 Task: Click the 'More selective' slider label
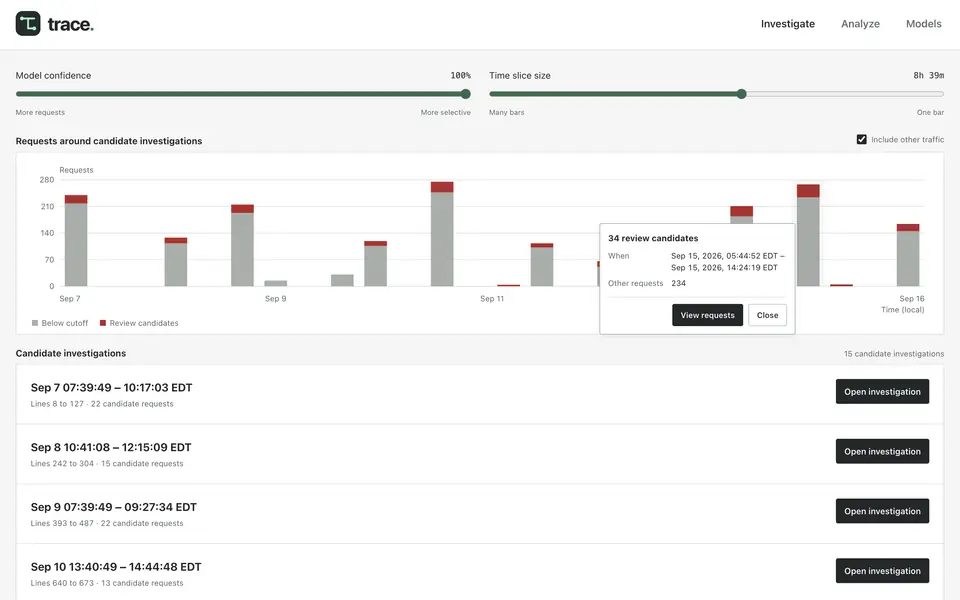coord(446,112)
